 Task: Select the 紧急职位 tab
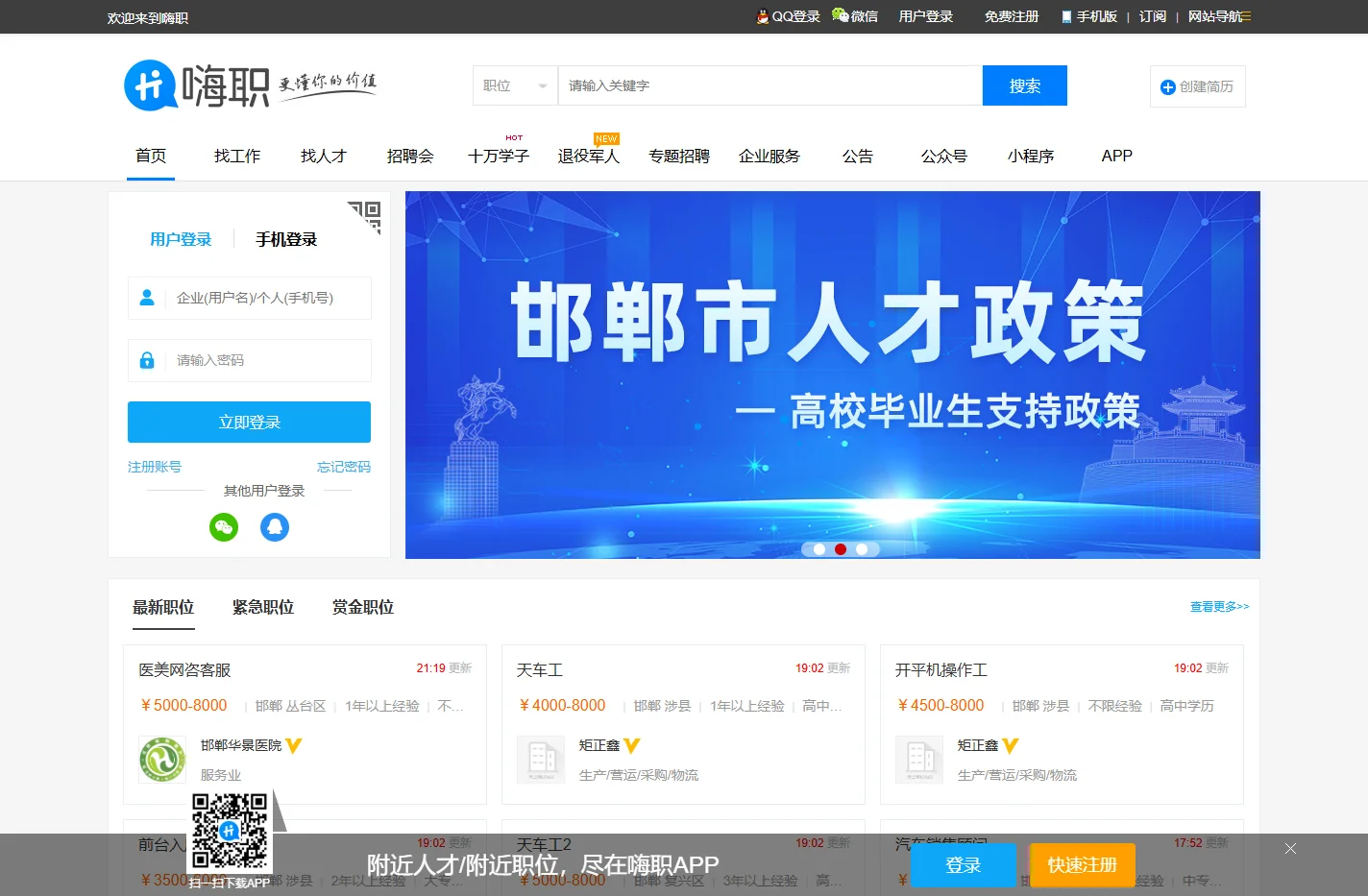click(263, 607)
